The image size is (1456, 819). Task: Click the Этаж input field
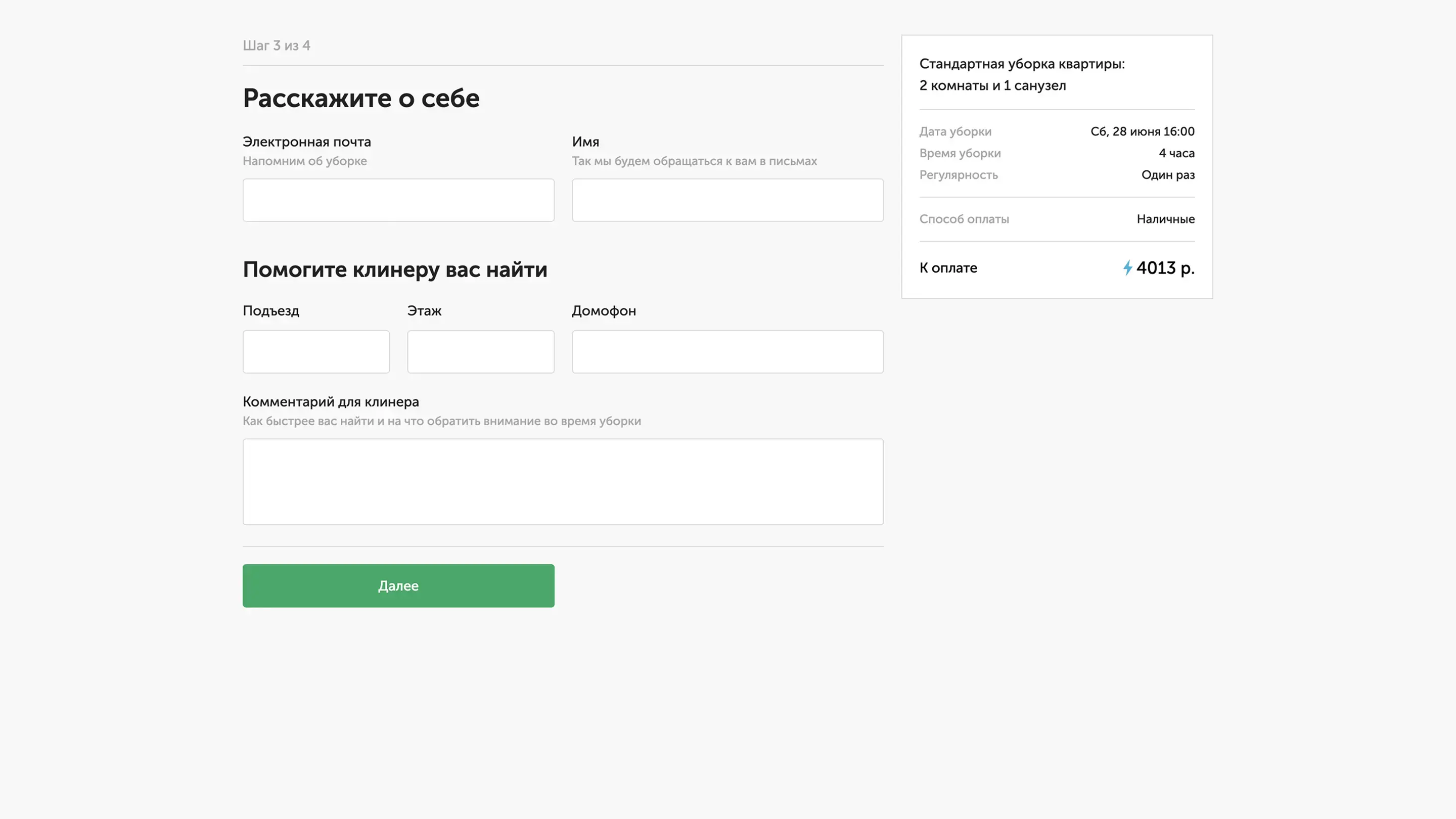pyautogui.click(x=480, y=351)
